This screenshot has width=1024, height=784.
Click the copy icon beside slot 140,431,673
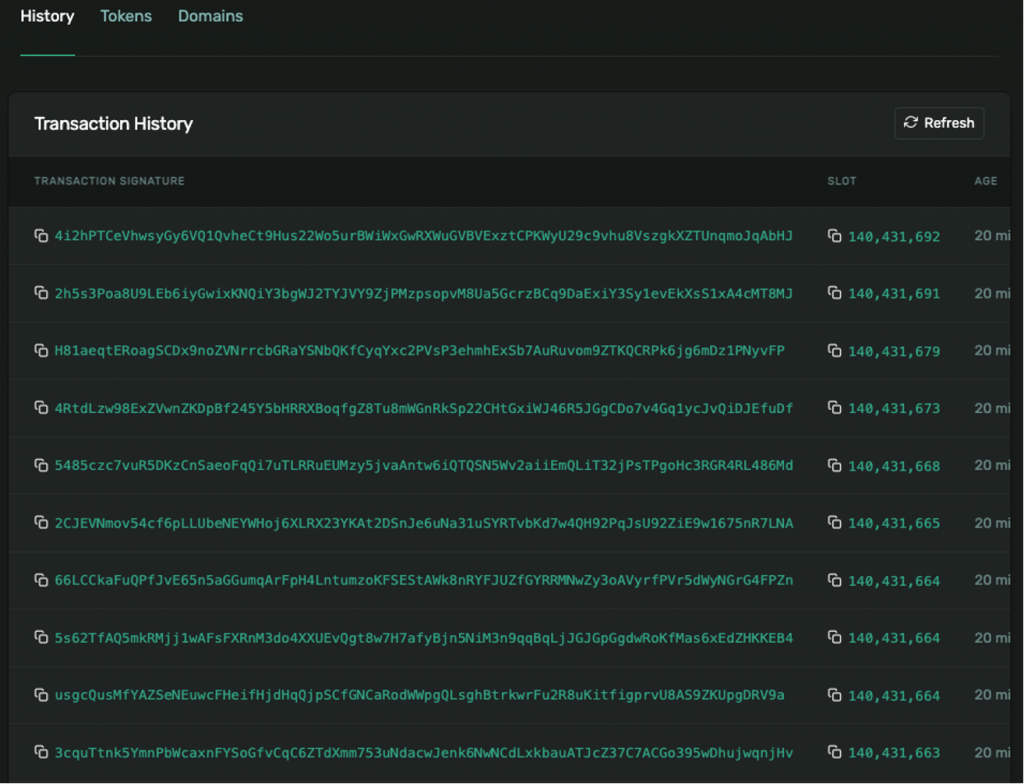[835, 408]
